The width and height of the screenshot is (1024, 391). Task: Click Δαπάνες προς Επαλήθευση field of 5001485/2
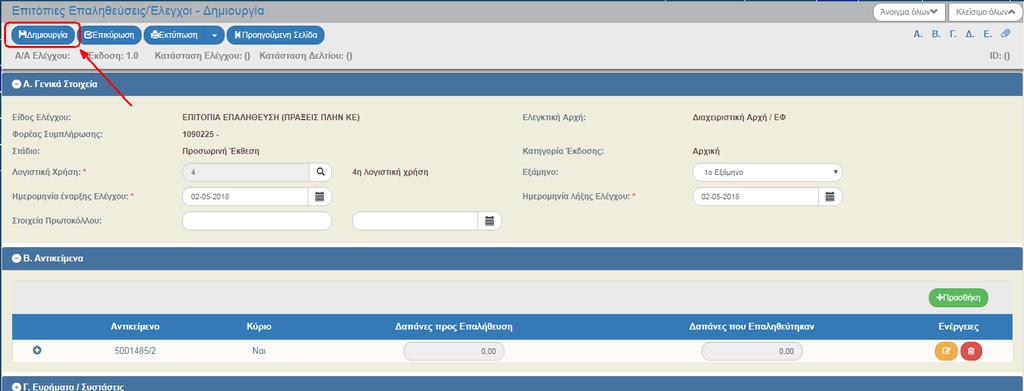[454, 351]
